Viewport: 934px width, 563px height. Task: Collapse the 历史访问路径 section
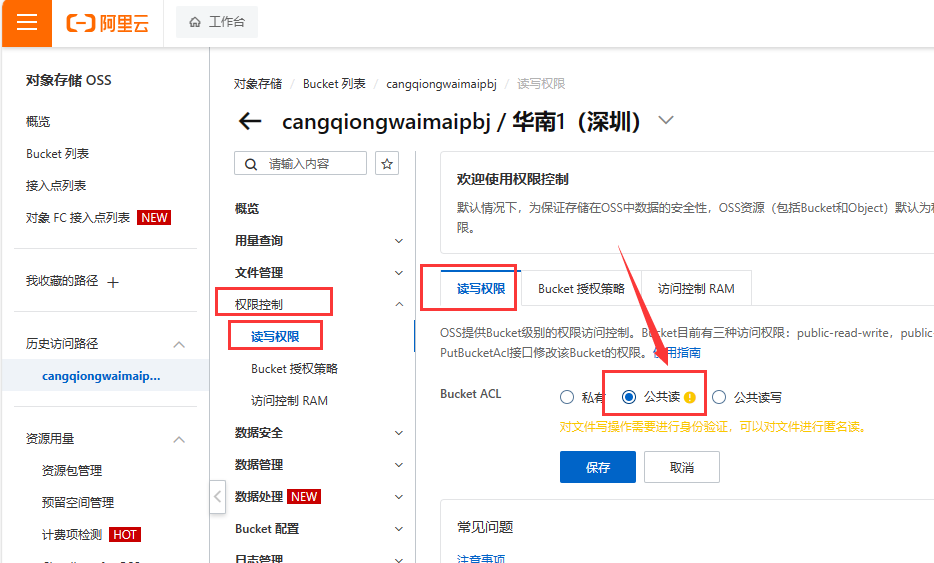[179, 344]
